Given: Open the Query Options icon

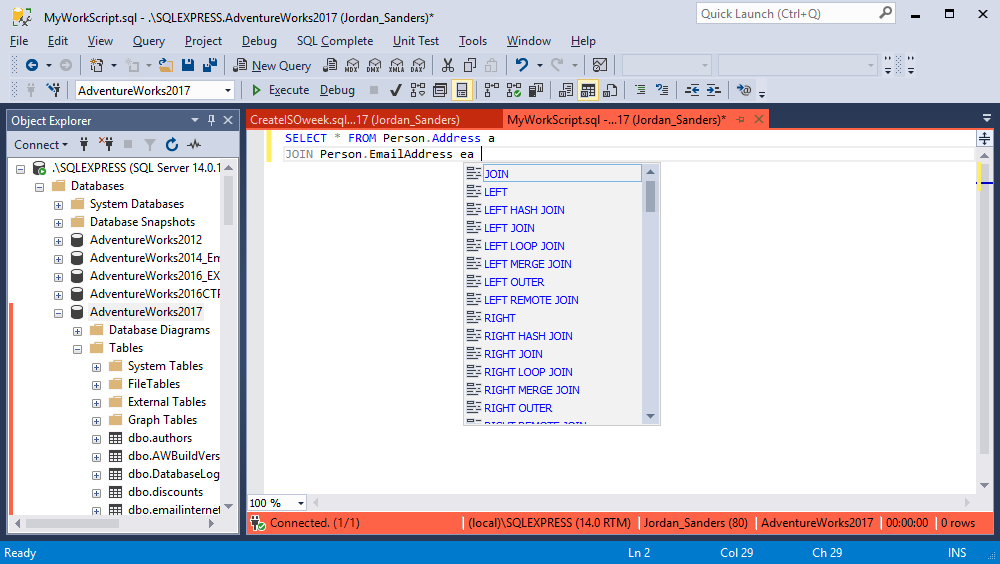Looking at the screenshot, I should [439, 90].
